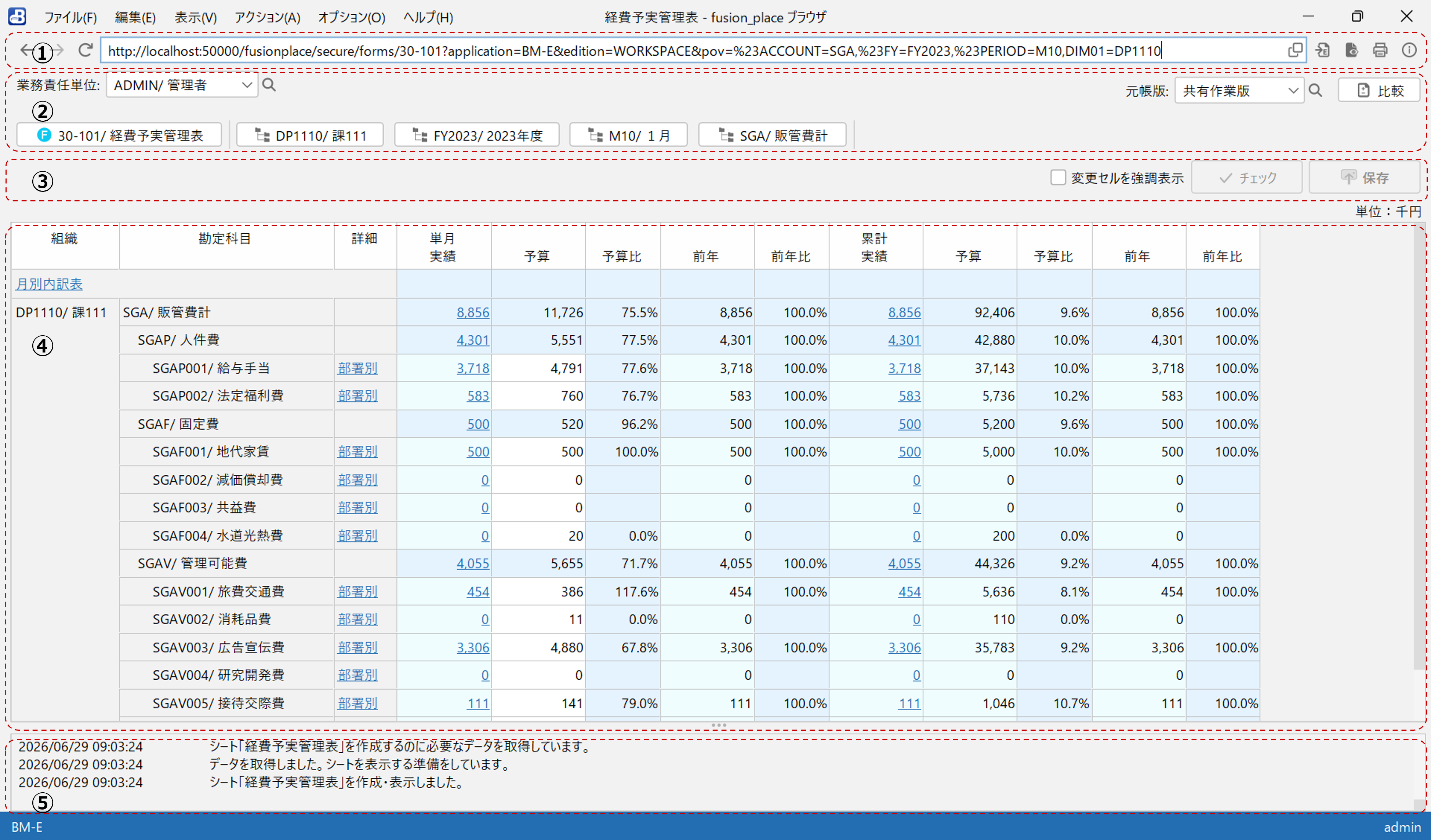Open 部署別 link for SGAF004/ 水道光熱費
This screenshot has height=840, width=1431.
pos(357,535)
